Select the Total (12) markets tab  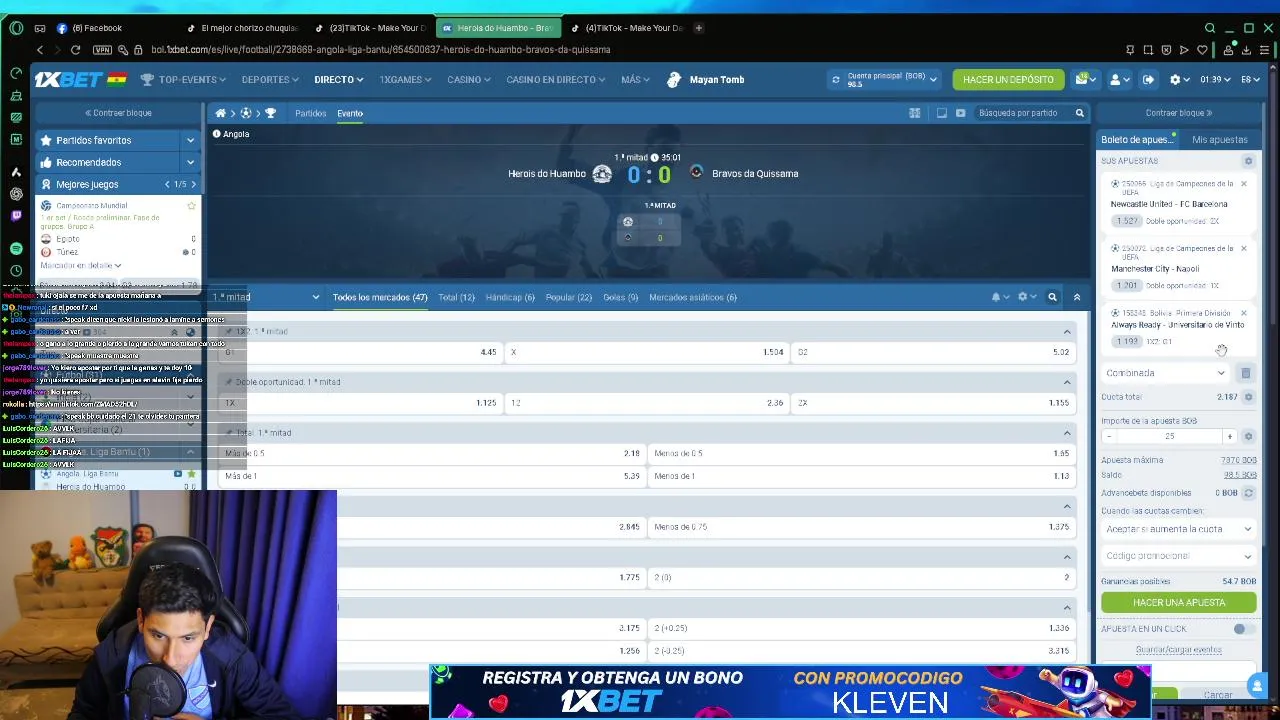point(456,297)
